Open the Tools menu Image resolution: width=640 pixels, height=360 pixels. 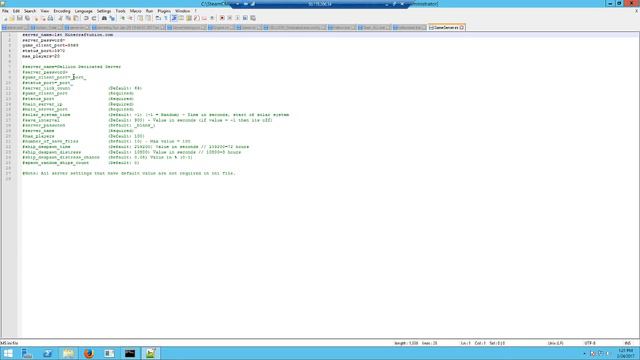tap(120, 11)
